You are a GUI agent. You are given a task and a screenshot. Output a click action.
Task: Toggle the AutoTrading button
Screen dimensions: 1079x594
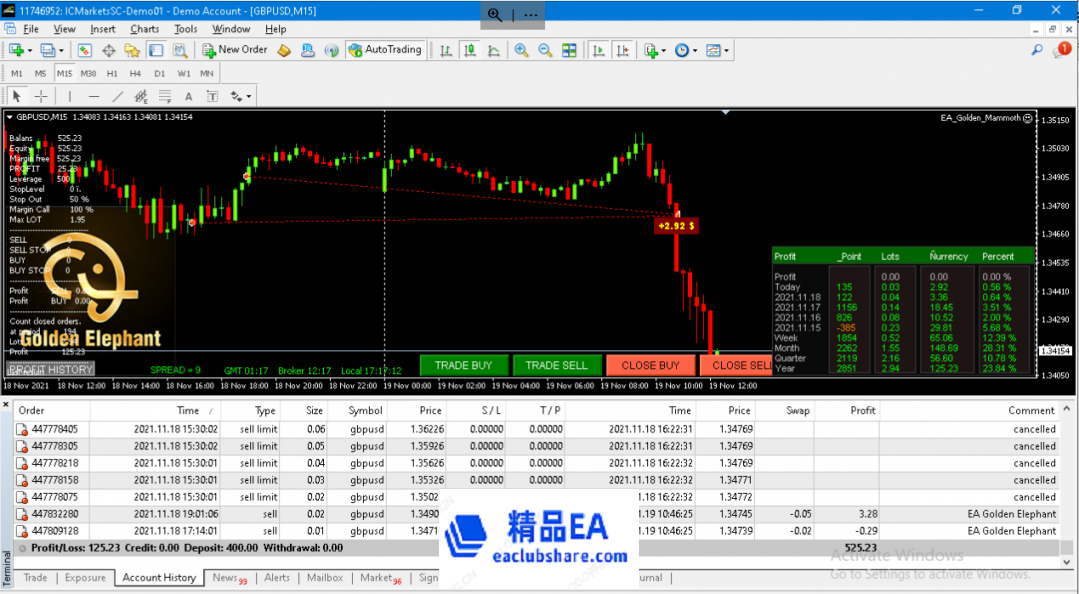pyautogui.click(x=385, y=50)
